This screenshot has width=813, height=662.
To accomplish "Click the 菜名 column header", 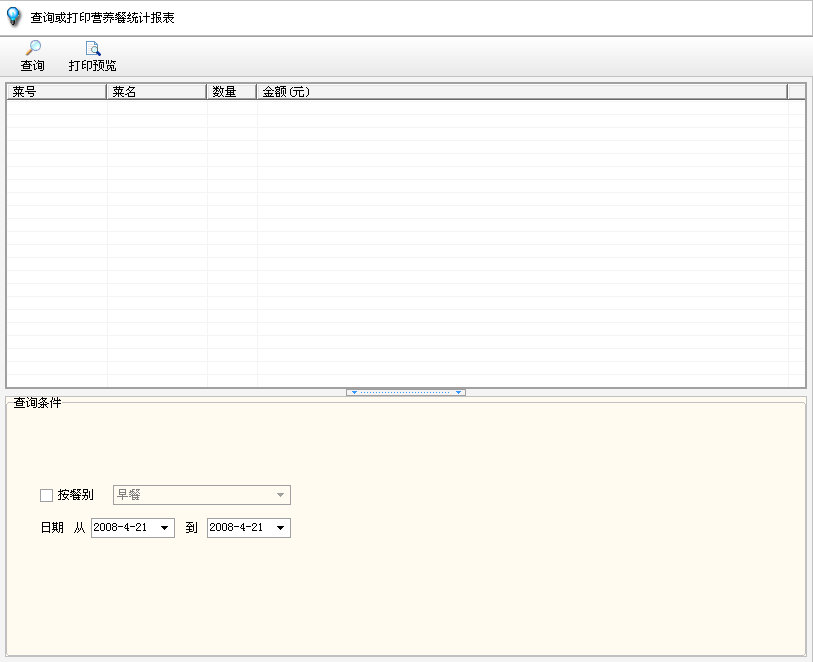I will 156,92.
